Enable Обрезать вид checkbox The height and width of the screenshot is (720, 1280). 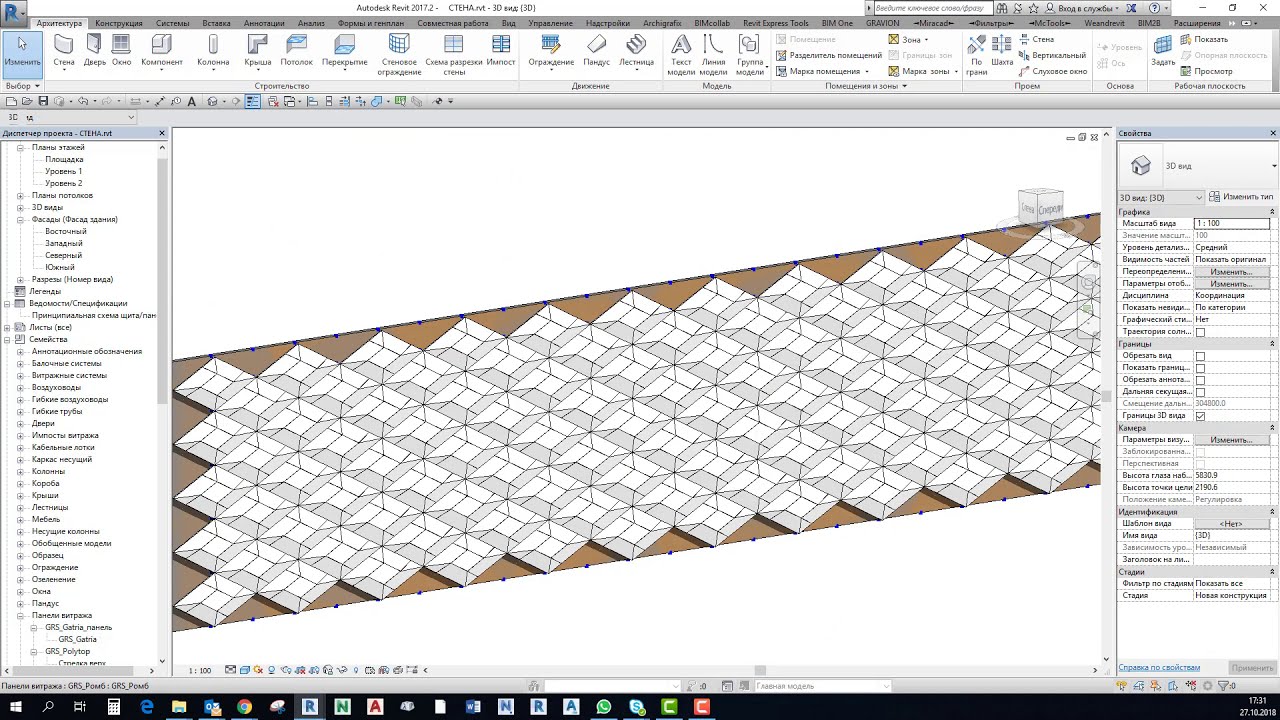click(x=1200, y=356)
